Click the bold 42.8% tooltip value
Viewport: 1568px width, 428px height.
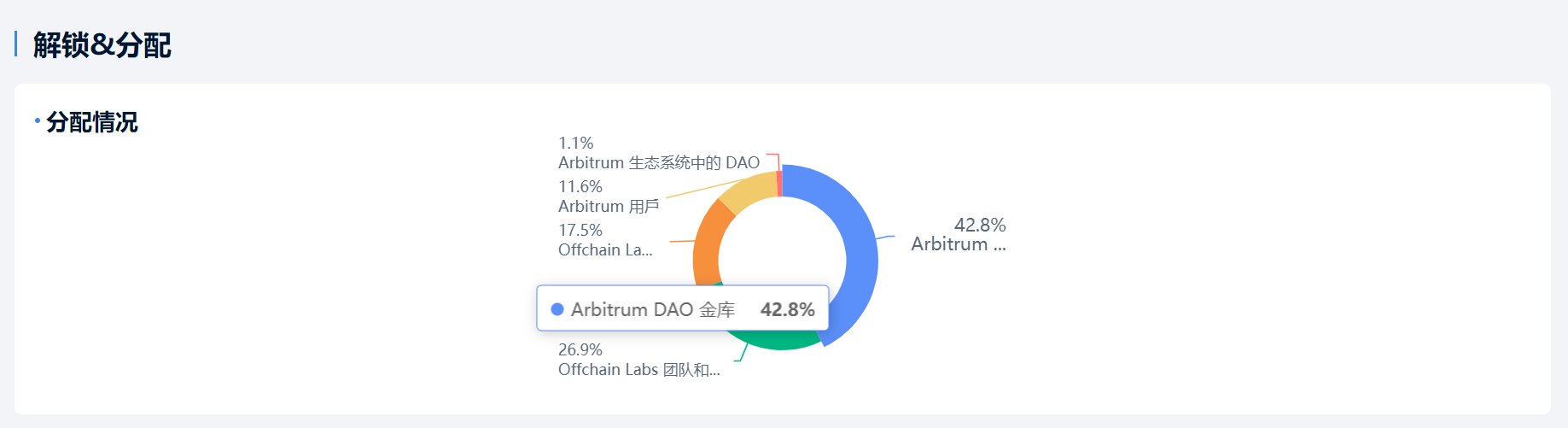pyautogui.click(x=787, y=309)
